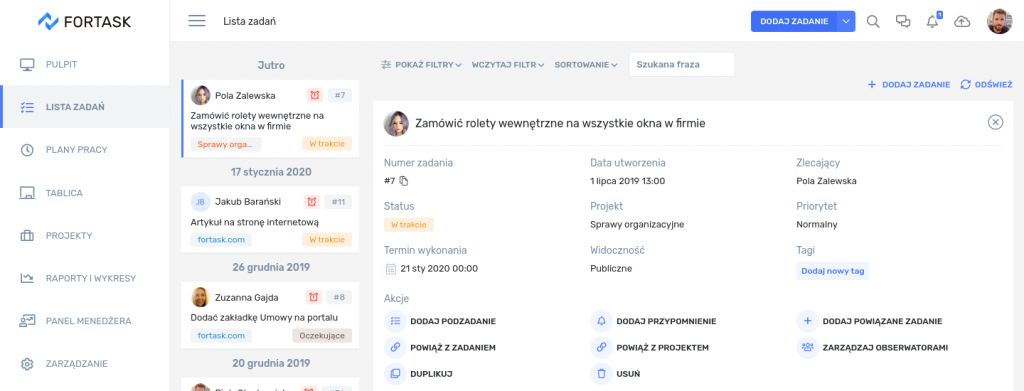1024x391 pixels.
Task: Click alarm icon on Pola Zalewska card
Action: [x=315, y=95]
